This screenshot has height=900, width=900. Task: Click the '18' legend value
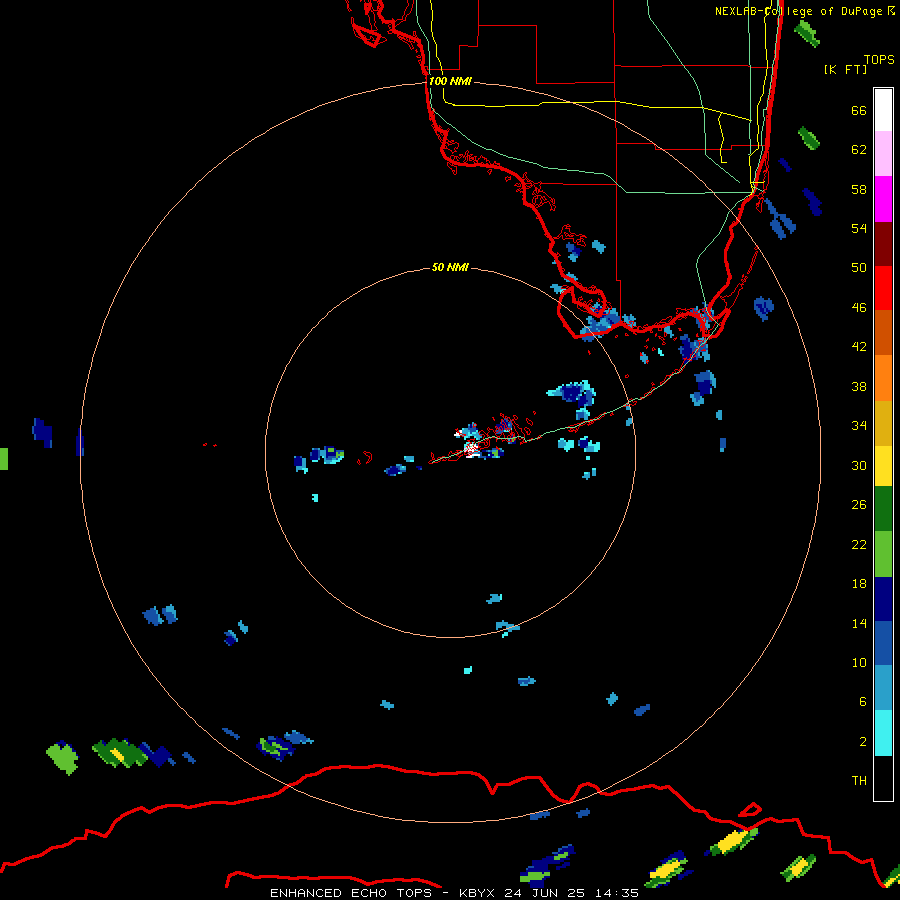pyautogui.click(x=859, y=584)
